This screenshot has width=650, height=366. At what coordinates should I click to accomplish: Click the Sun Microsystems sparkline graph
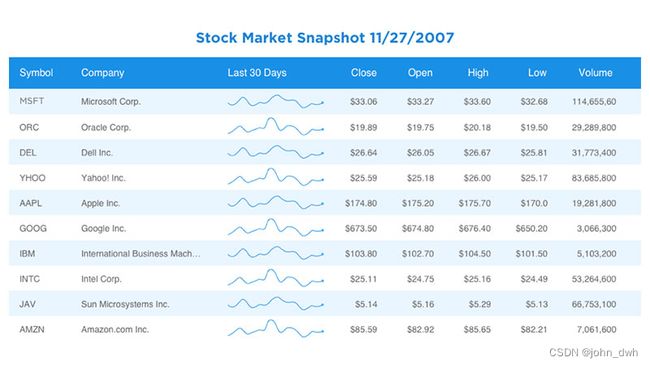[276, 303]
